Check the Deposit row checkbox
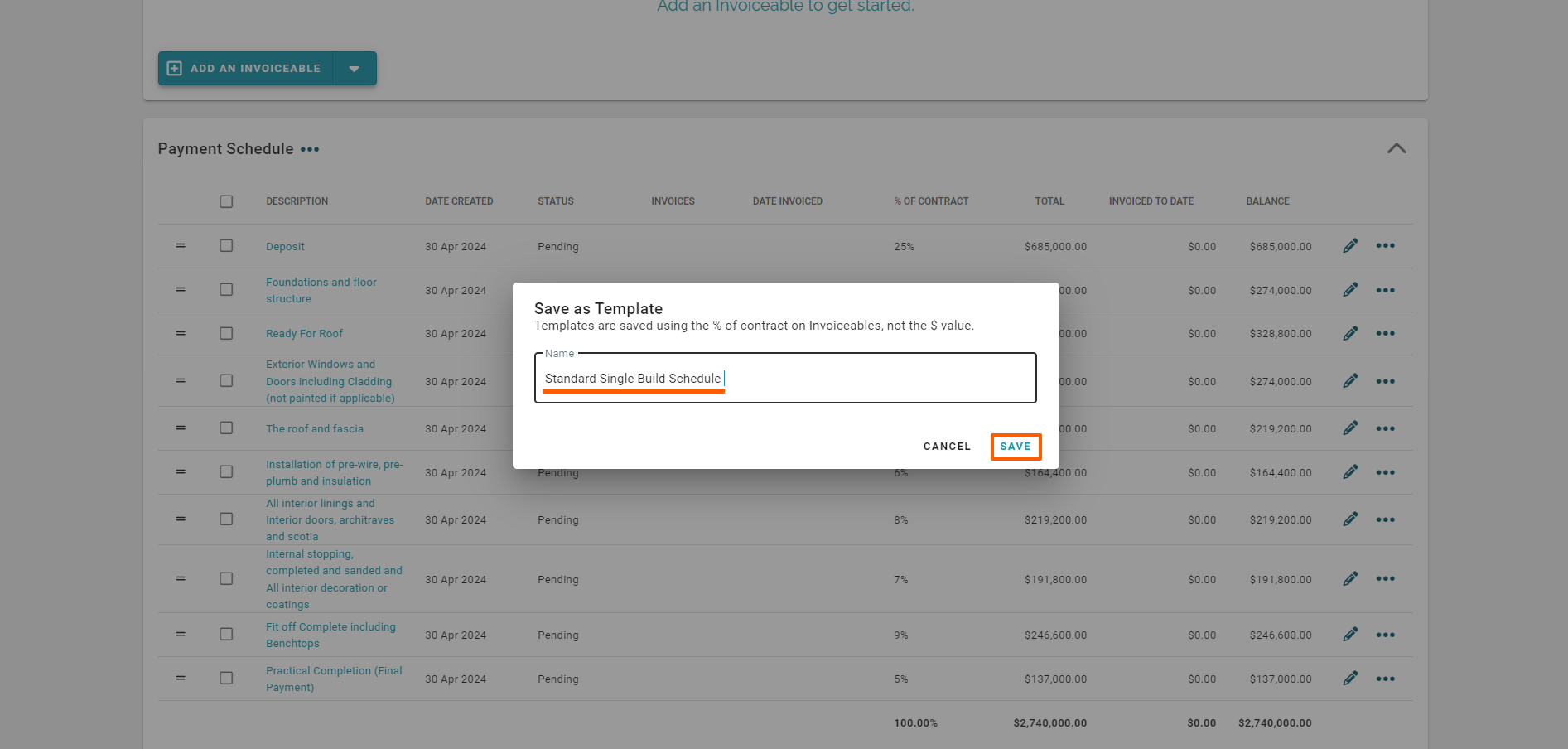 pos(226,246)
